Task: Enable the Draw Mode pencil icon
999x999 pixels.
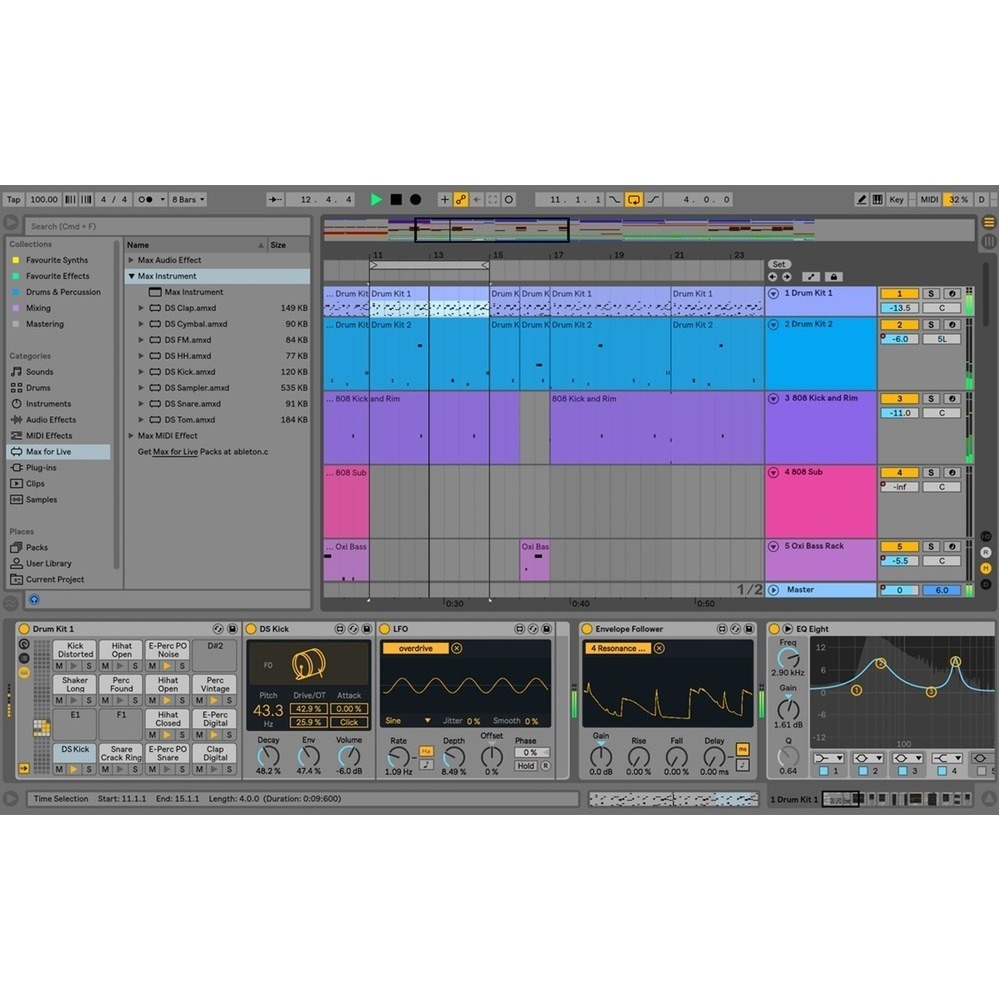Action: coord(861,200)
